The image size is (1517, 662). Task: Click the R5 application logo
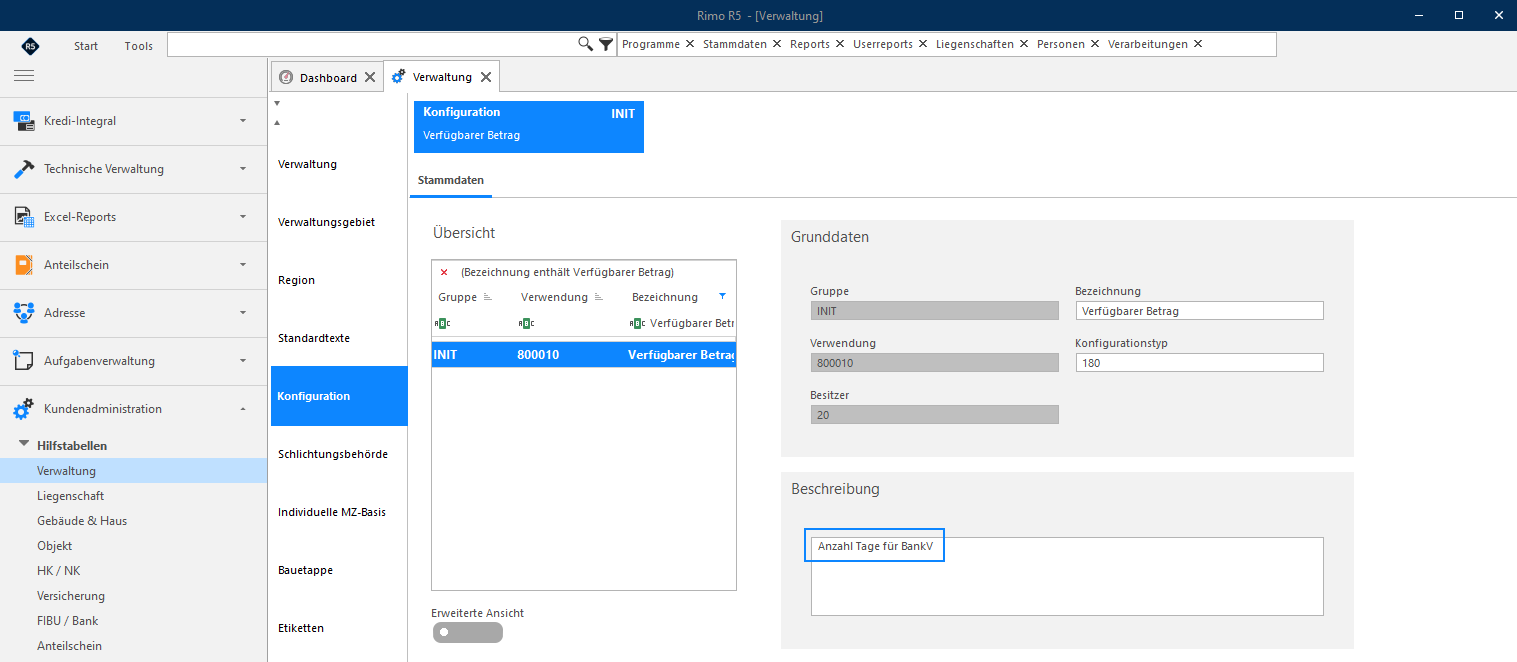point(30,46)
